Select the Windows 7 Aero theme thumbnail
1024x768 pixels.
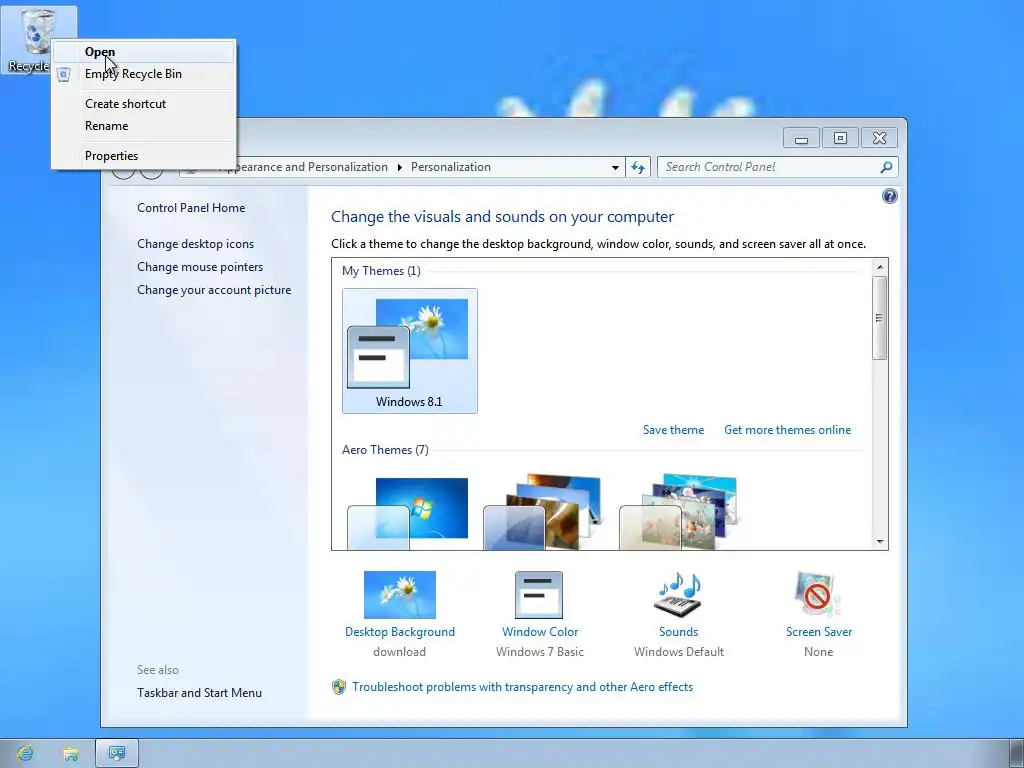tap(408, 513)
